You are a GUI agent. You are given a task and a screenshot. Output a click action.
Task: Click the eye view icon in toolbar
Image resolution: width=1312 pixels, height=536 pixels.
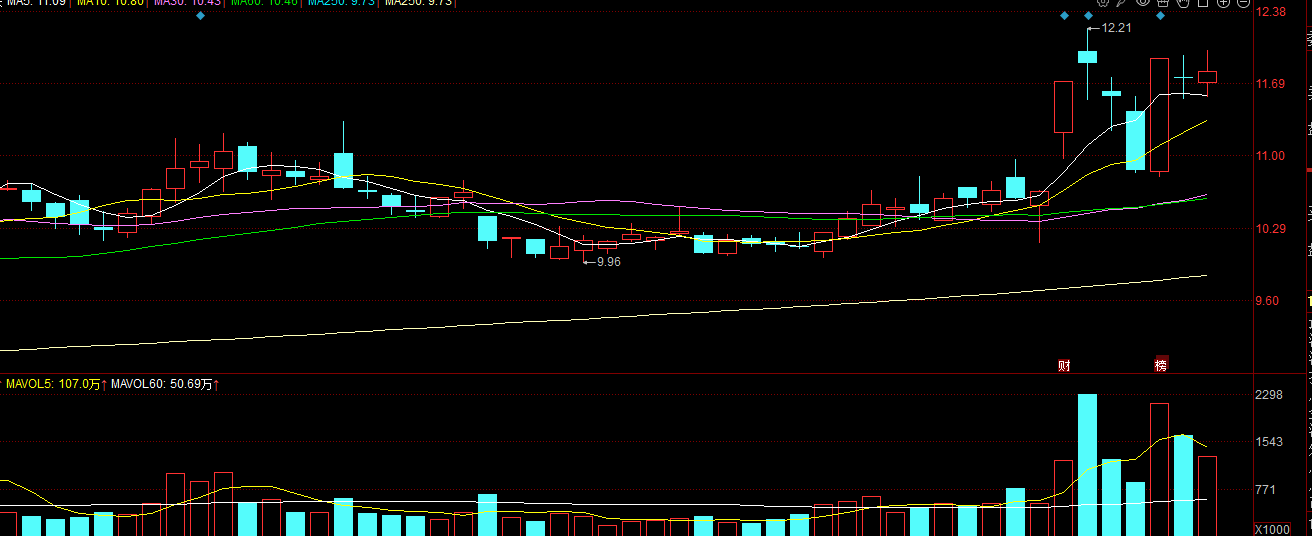tap(1143, 3)
